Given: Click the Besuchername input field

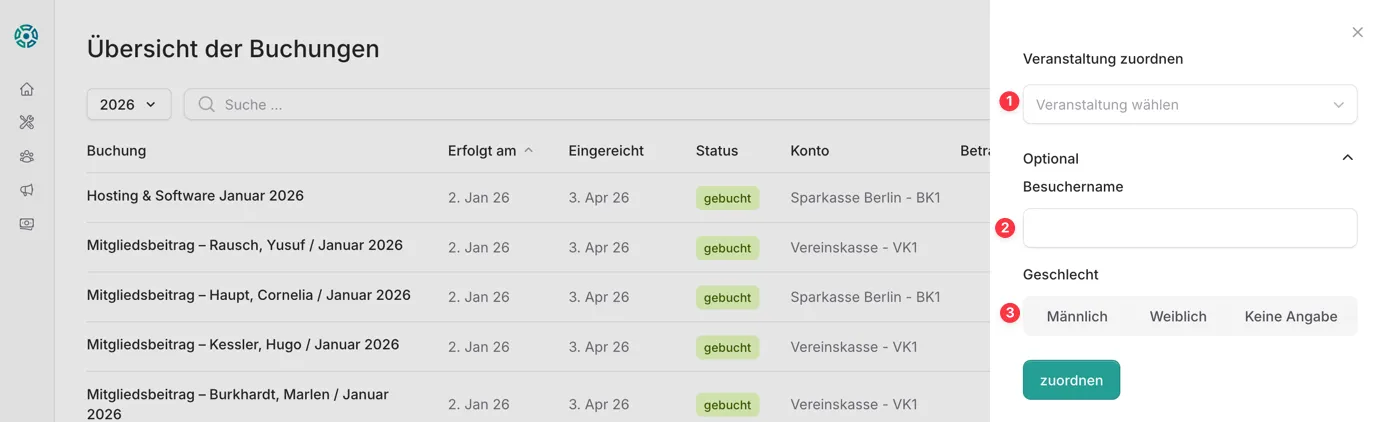Looking at the screenshot, I should 1189,228.
